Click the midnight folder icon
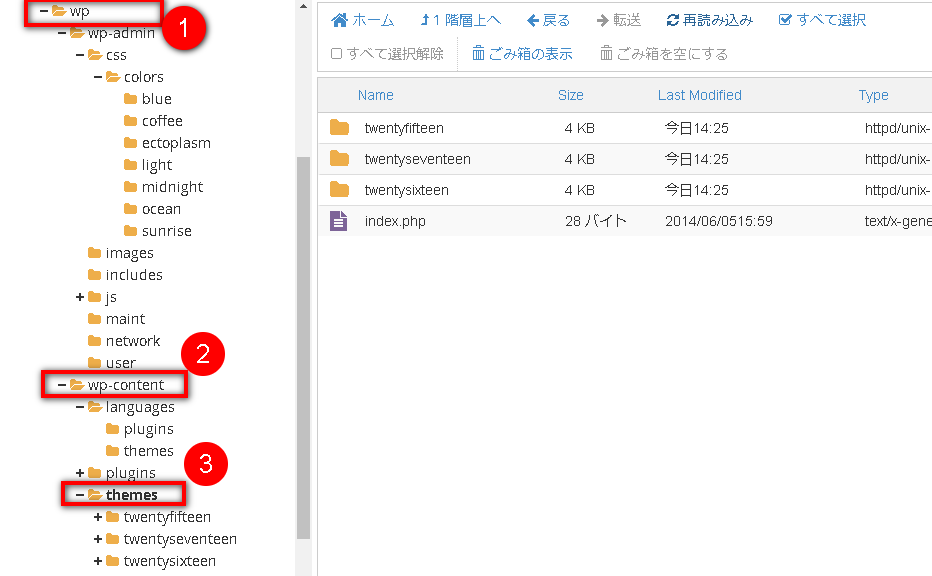 [131, 187]
